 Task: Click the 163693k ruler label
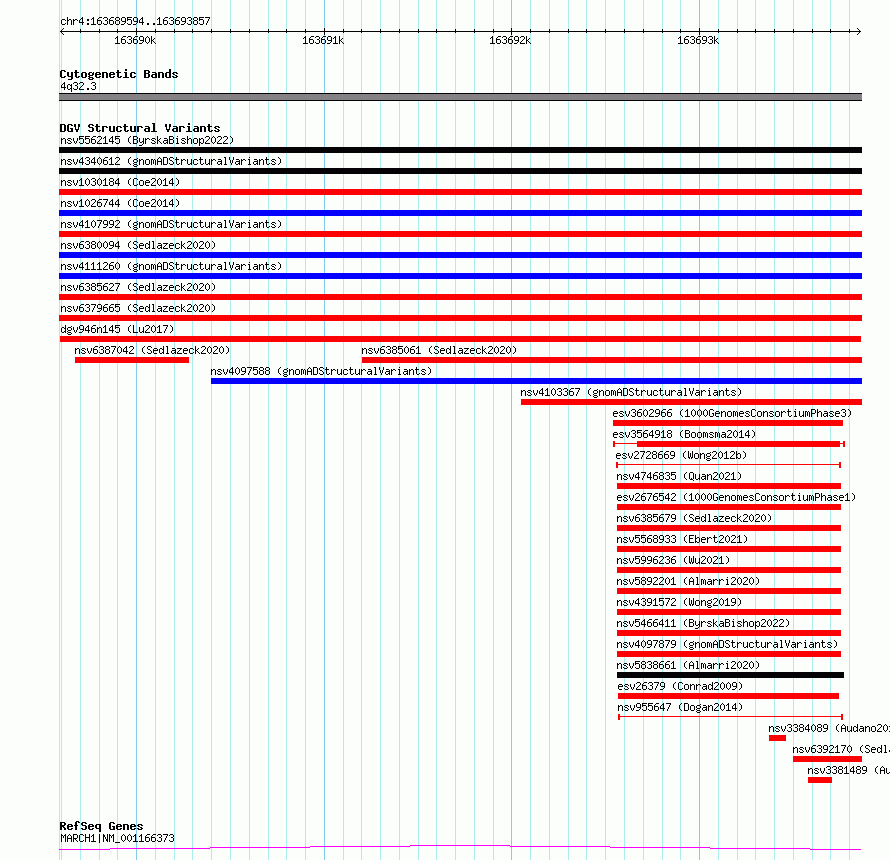pos(698,40)
